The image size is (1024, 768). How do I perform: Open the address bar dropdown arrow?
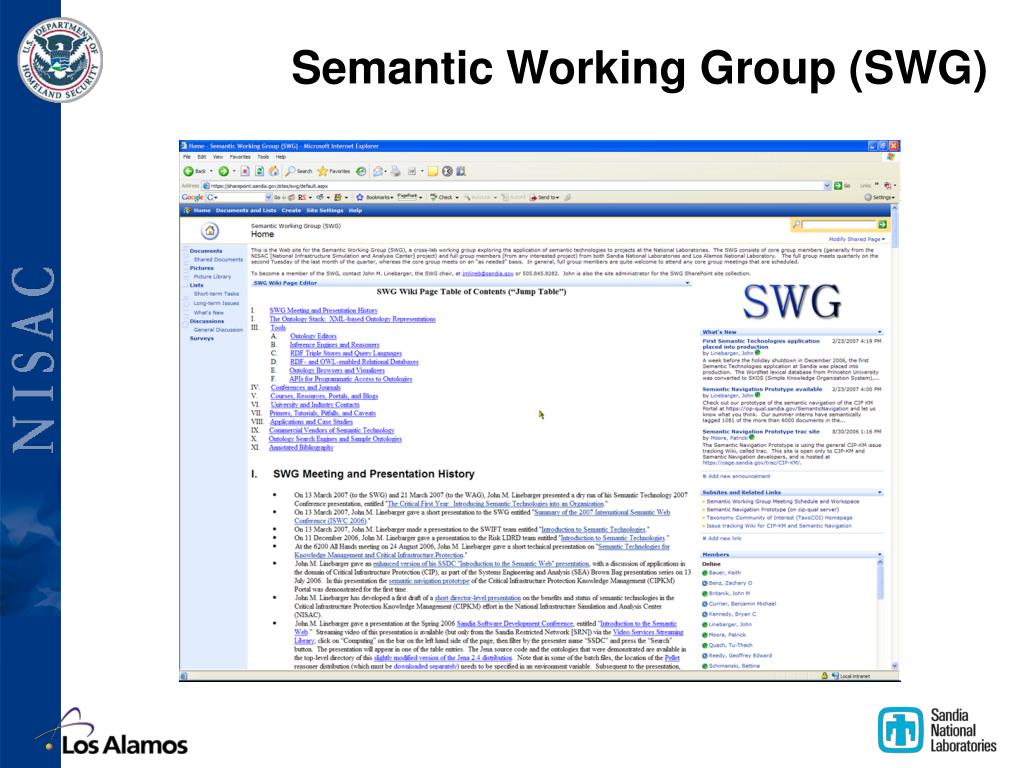tap(827, 186)
